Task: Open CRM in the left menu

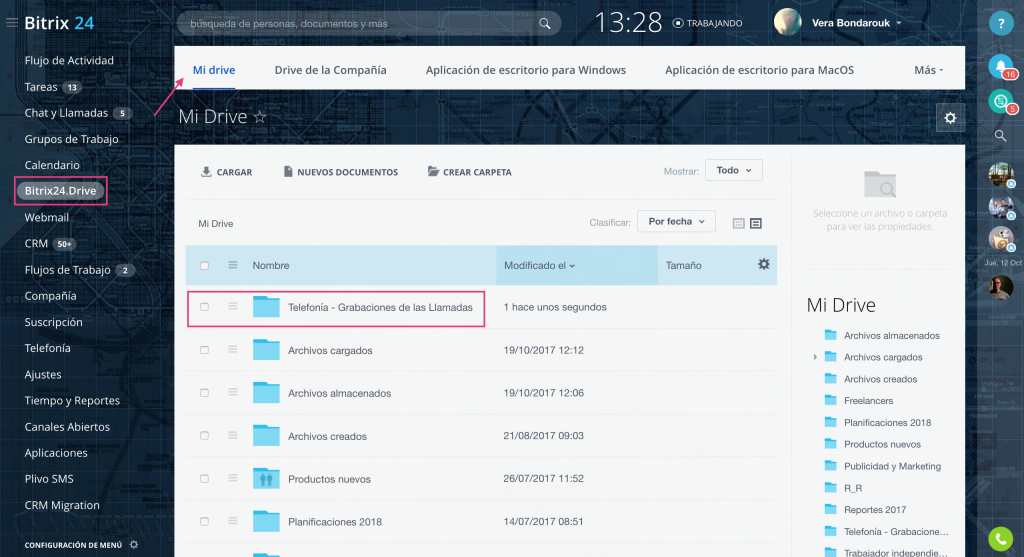Action: (x=36, y=244)
